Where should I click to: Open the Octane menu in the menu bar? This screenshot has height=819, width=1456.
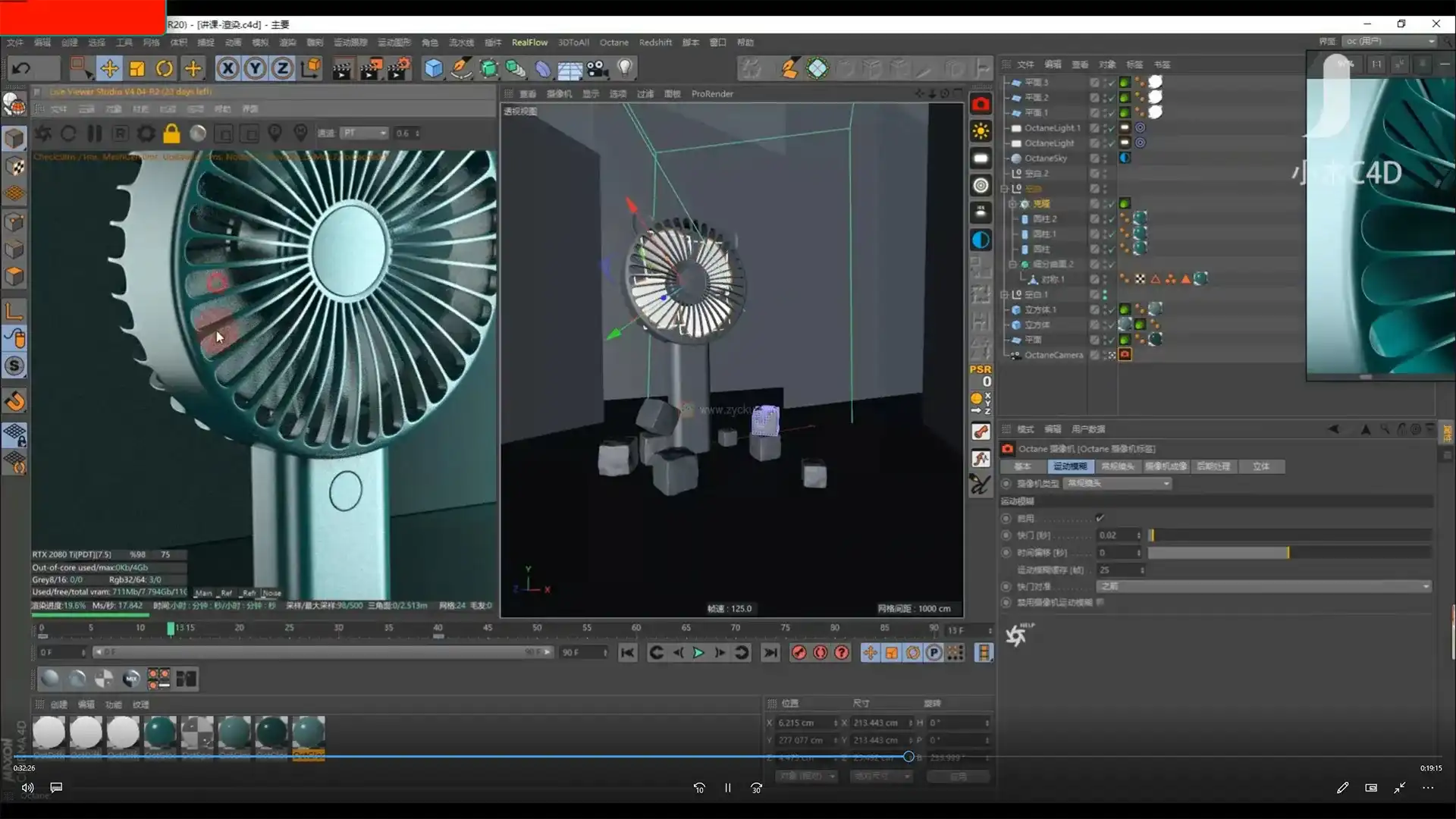pos(614,42)
